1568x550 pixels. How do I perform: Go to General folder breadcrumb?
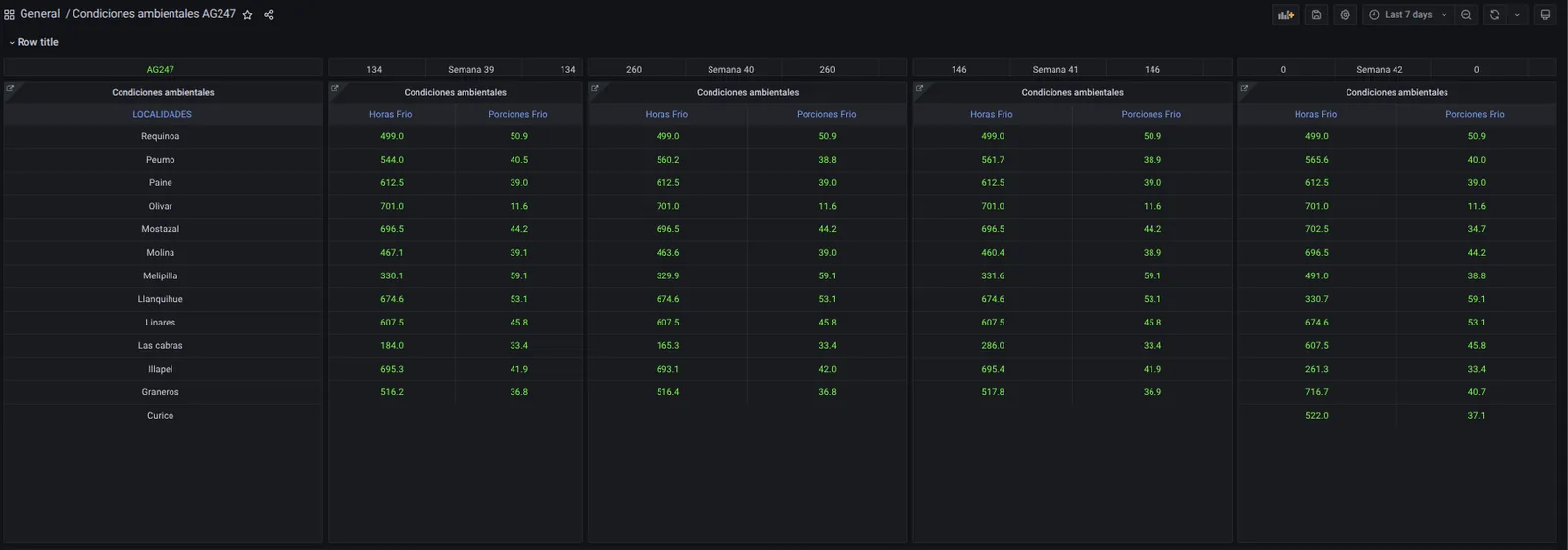point(40,14)
